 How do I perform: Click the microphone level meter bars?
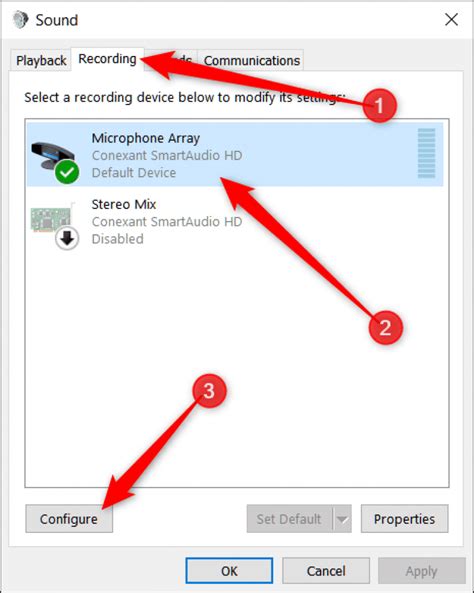point(426,153)
